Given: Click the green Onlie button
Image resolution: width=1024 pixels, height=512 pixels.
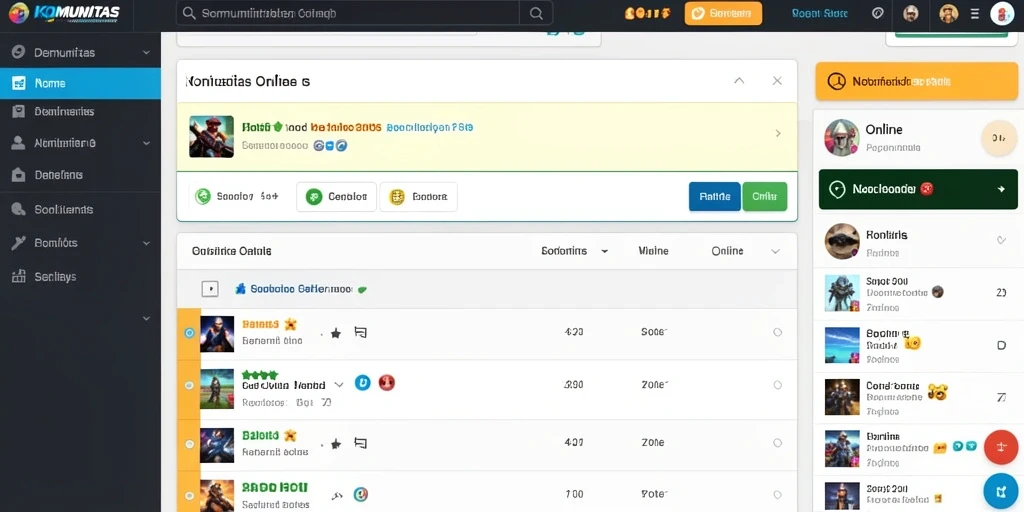Looking at the screenshot, I should [x=764, y=196].
